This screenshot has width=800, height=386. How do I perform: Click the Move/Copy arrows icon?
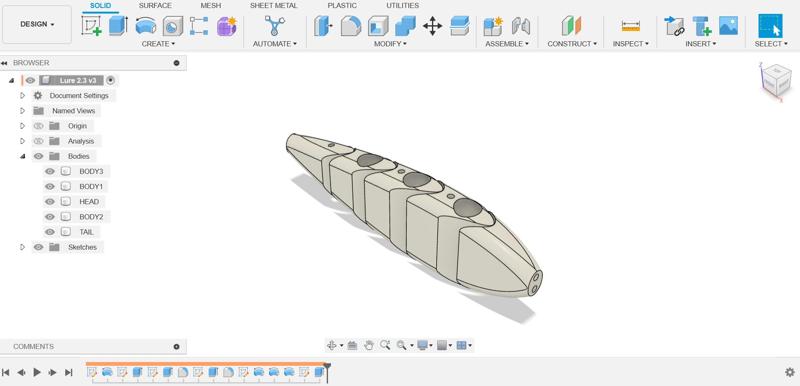click(432, 25)
